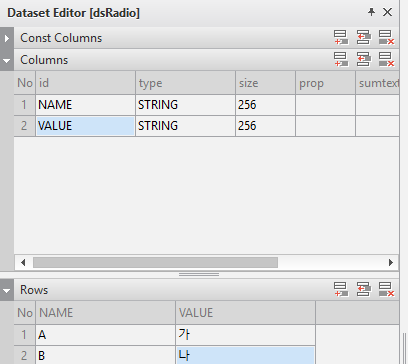Click the id column header

[x=85, y=83]
